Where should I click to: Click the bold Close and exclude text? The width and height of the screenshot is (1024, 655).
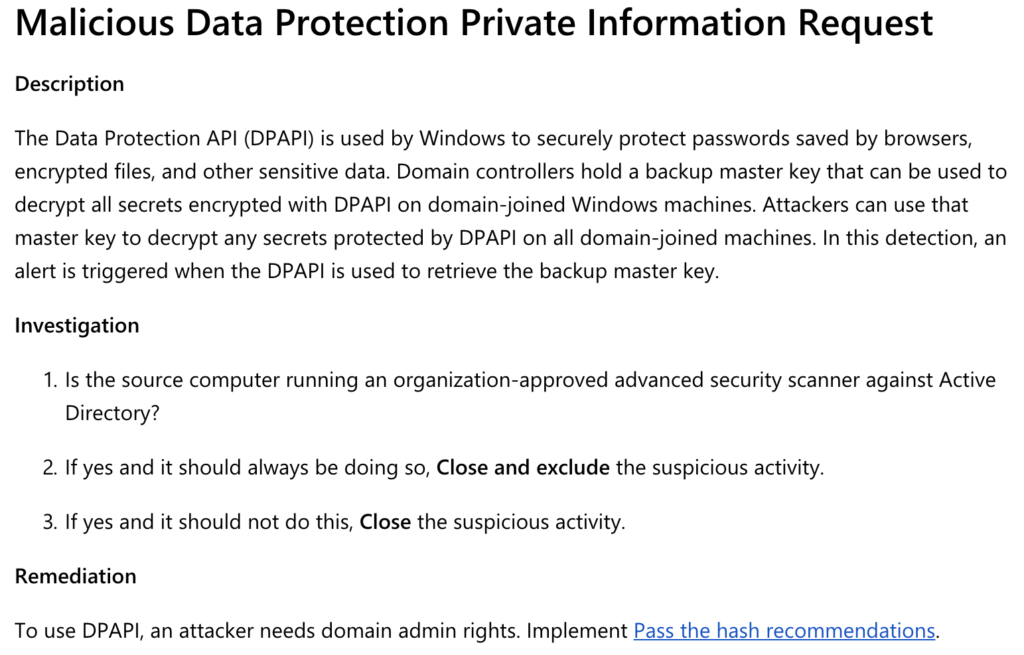click(523, 467)
